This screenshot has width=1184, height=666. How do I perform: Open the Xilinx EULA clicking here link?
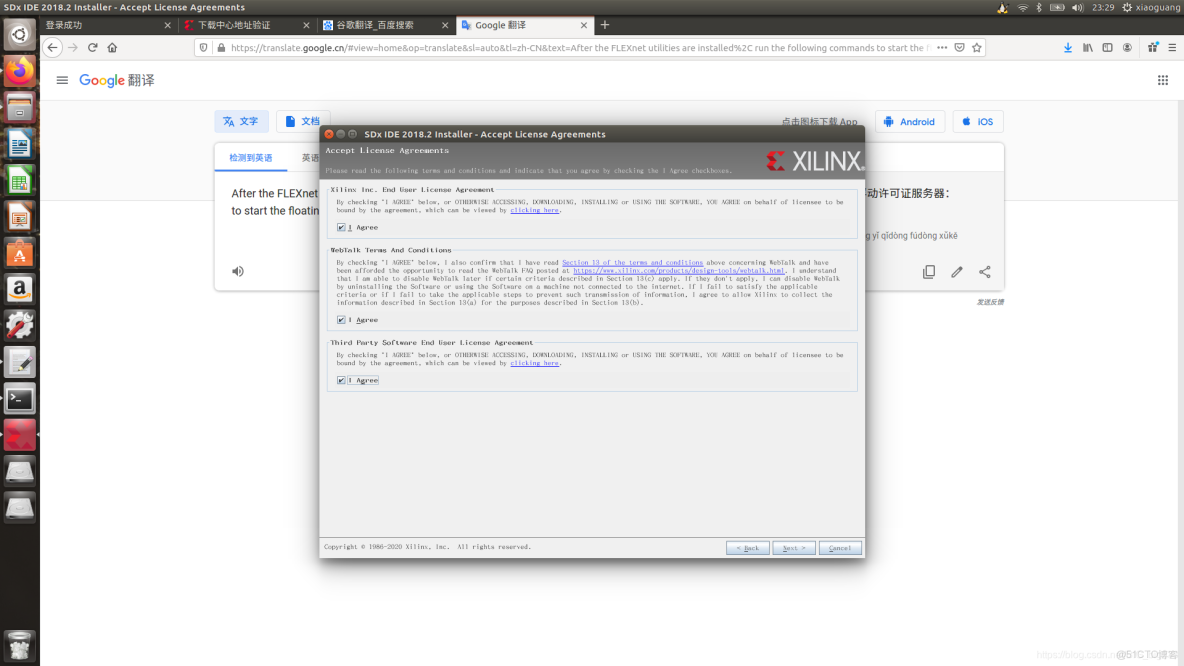click(x=535, y=211)
